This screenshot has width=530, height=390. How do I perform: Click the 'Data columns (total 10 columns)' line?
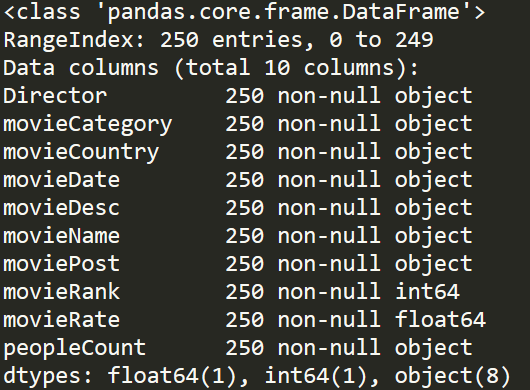211,68
